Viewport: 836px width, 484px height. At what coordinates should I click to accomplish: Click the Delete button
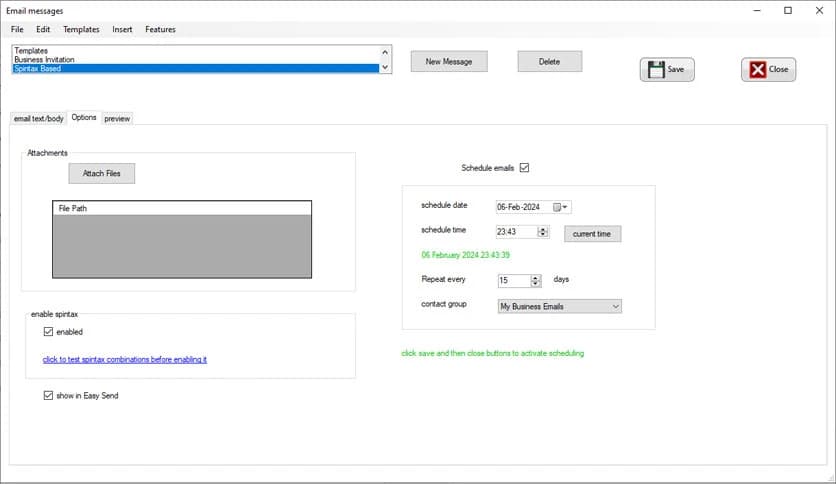[550, 61]
